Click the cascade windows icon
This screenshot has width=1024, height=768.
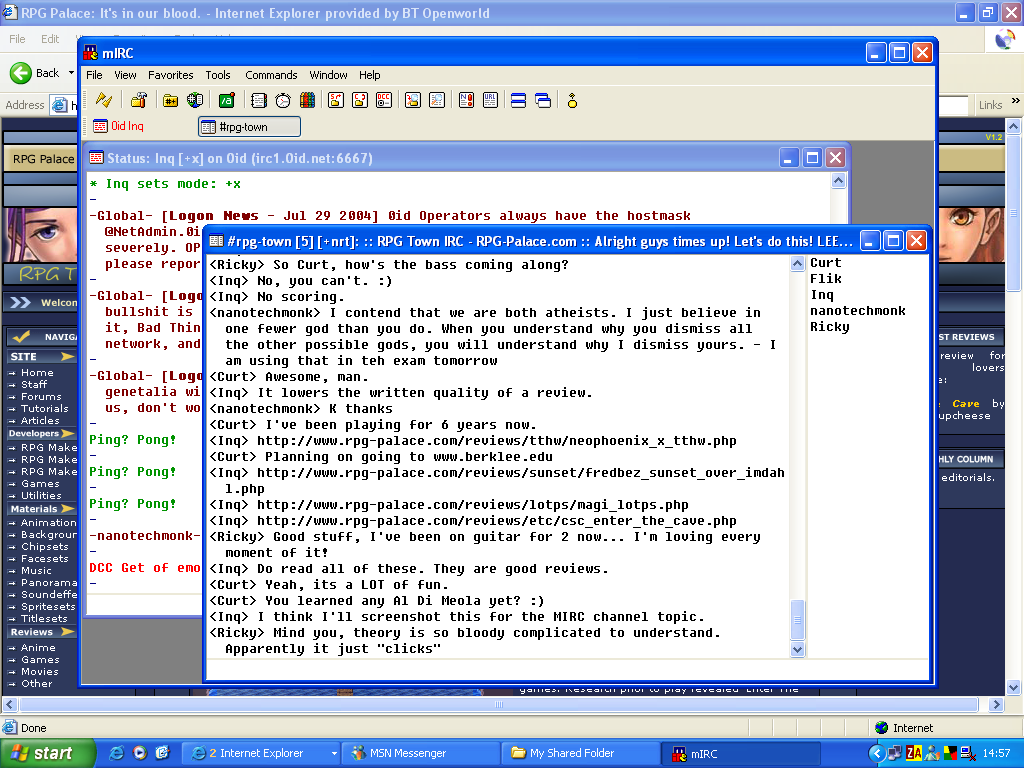543,100
